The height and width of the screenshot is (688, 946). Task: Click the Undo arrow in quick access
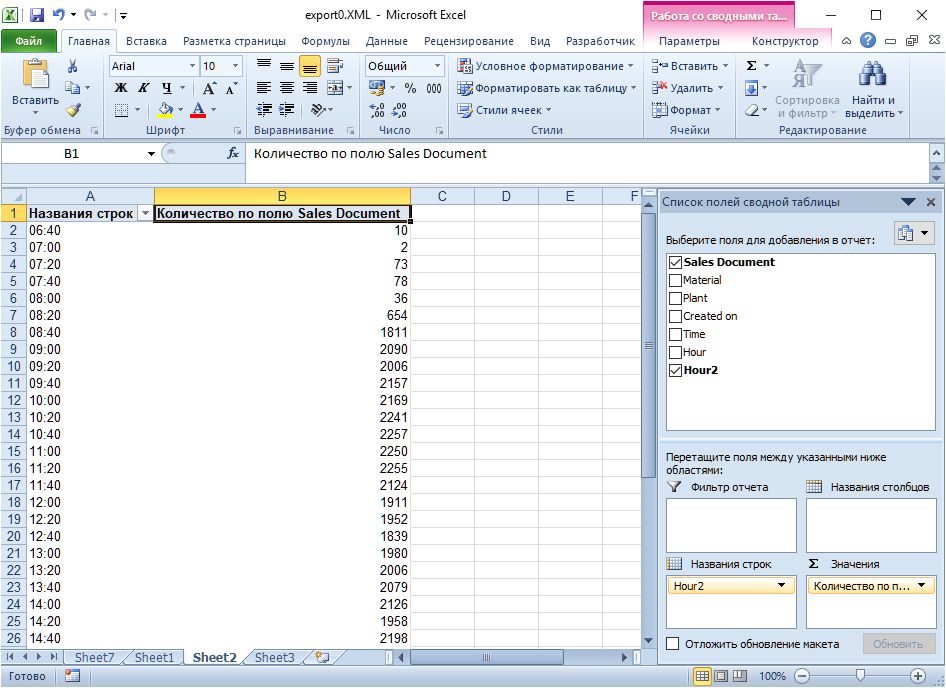[x=59, y=14]
